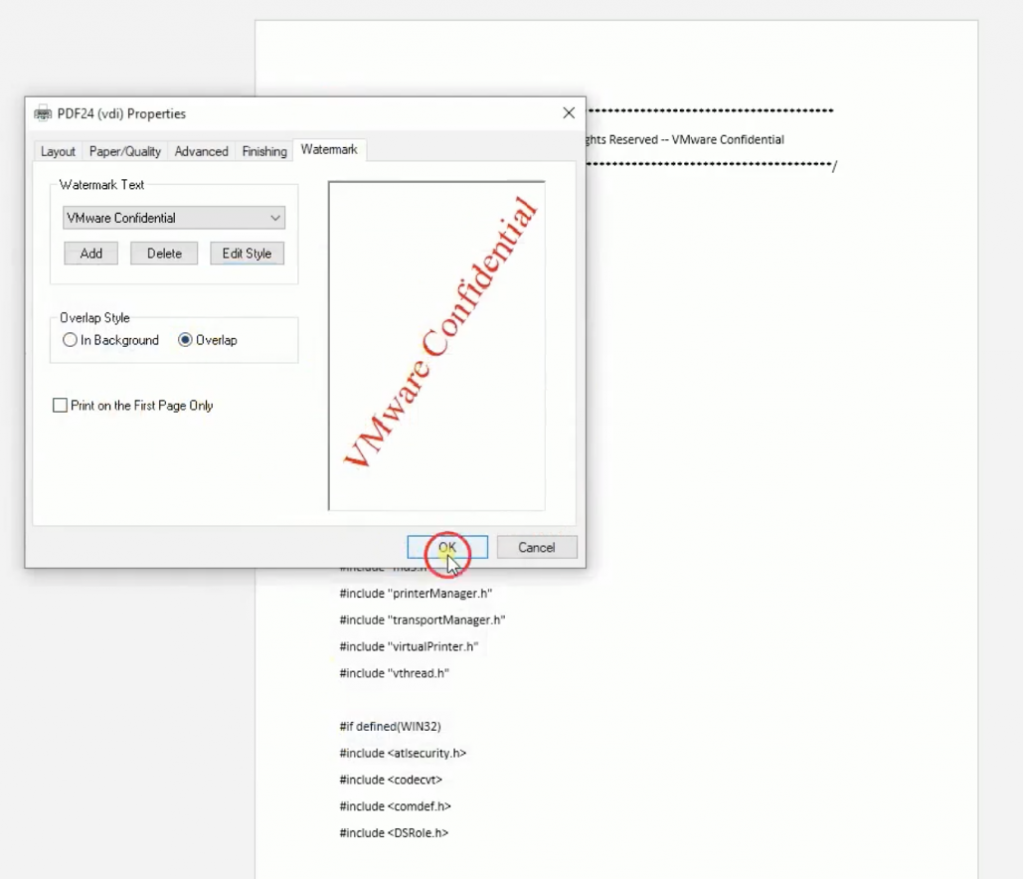The image size is (1024, 879).
Task: Click the DSRole.h include line
Action: [x=394, y=833]
